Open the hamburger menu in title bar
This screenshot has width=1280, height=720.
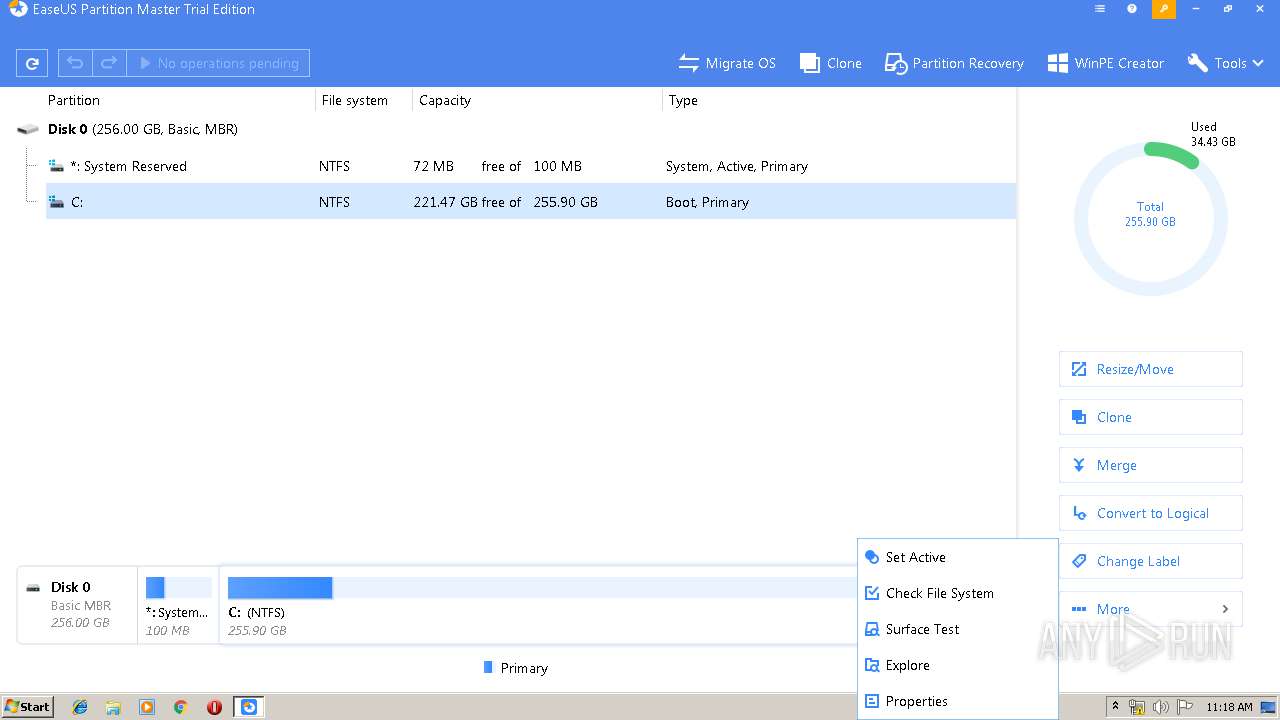1100,9
